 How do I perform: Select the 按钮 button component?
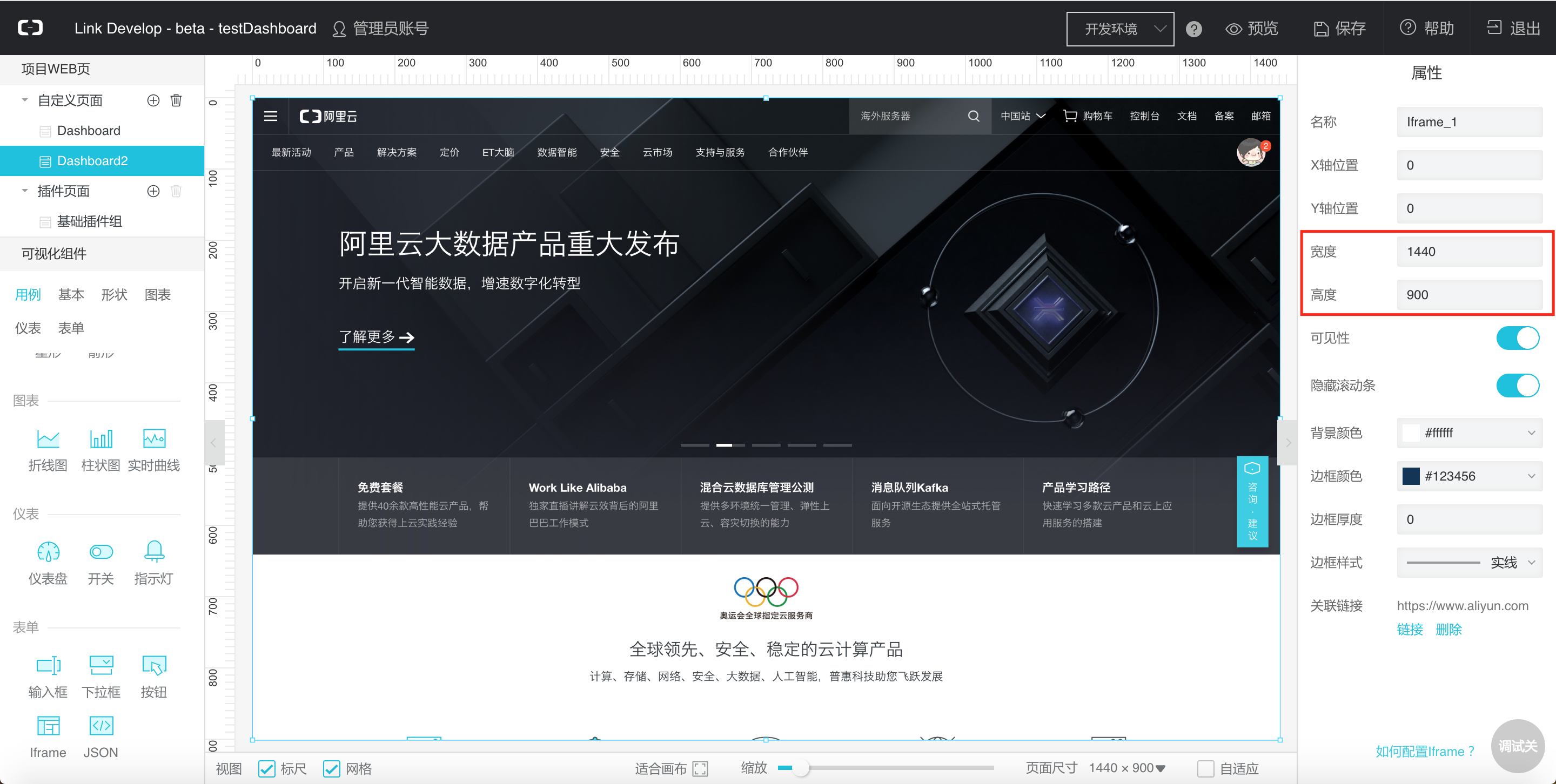coord(154,677)
